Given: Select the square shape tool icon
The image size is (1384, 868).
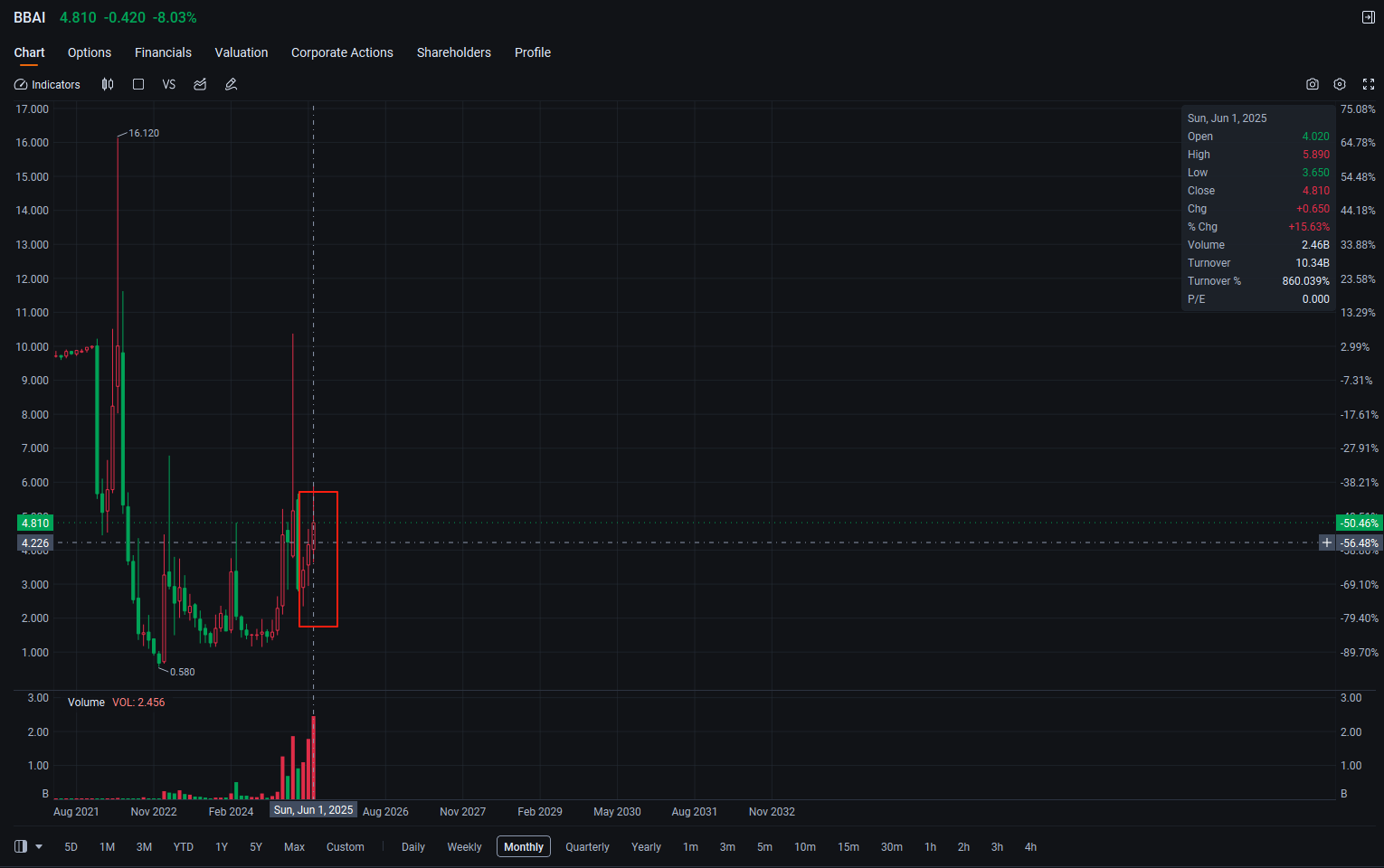Looking at the screenshot, I should click(138, 84).
